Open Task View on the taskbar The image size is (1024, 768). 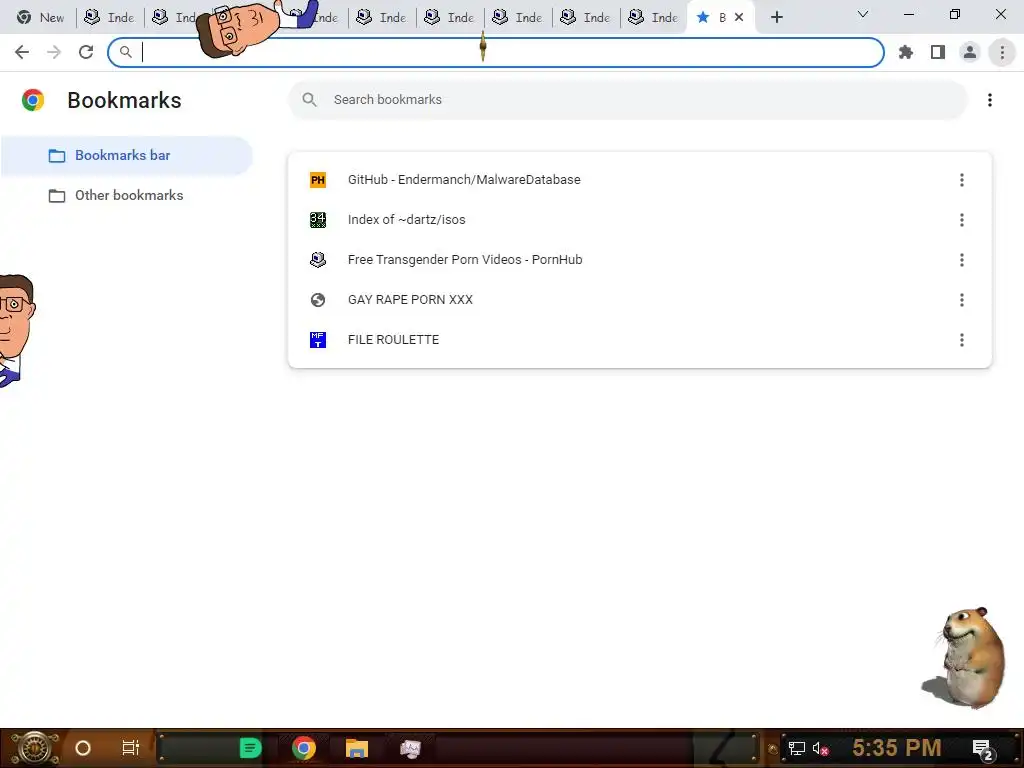tap(131, 748)
